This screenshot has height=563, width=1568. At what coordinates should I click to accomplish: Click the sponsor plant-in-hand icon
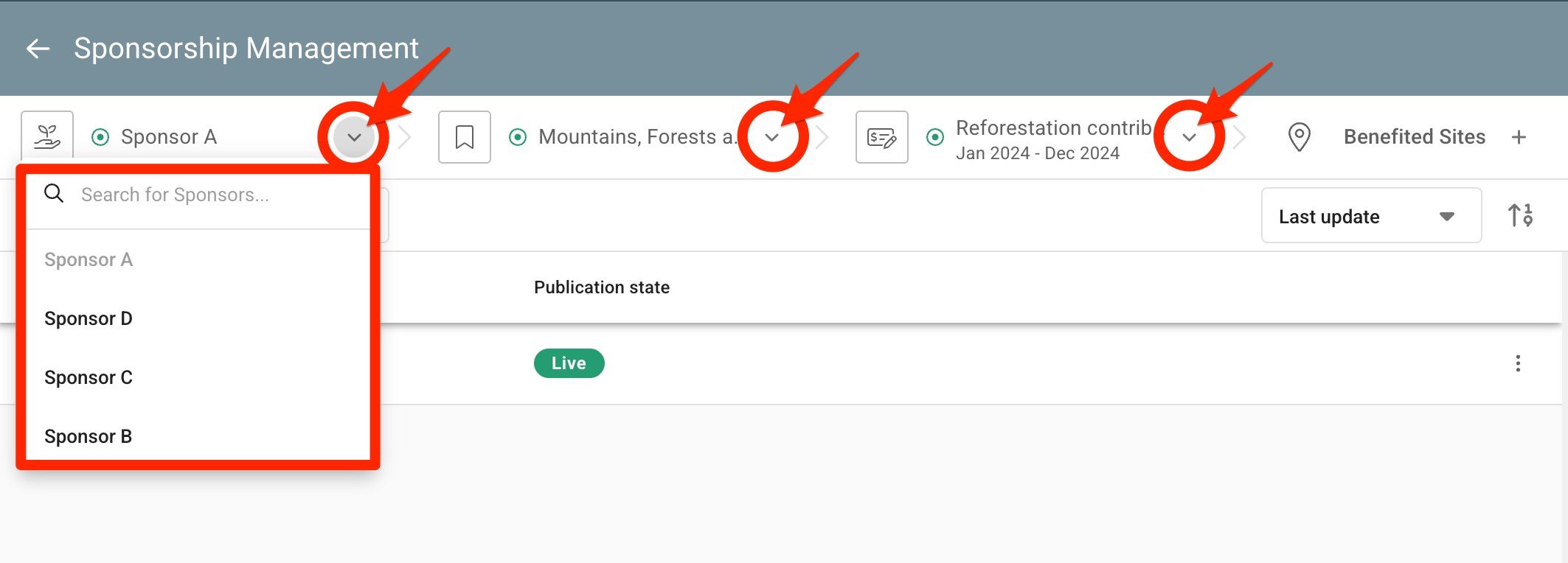47,136
